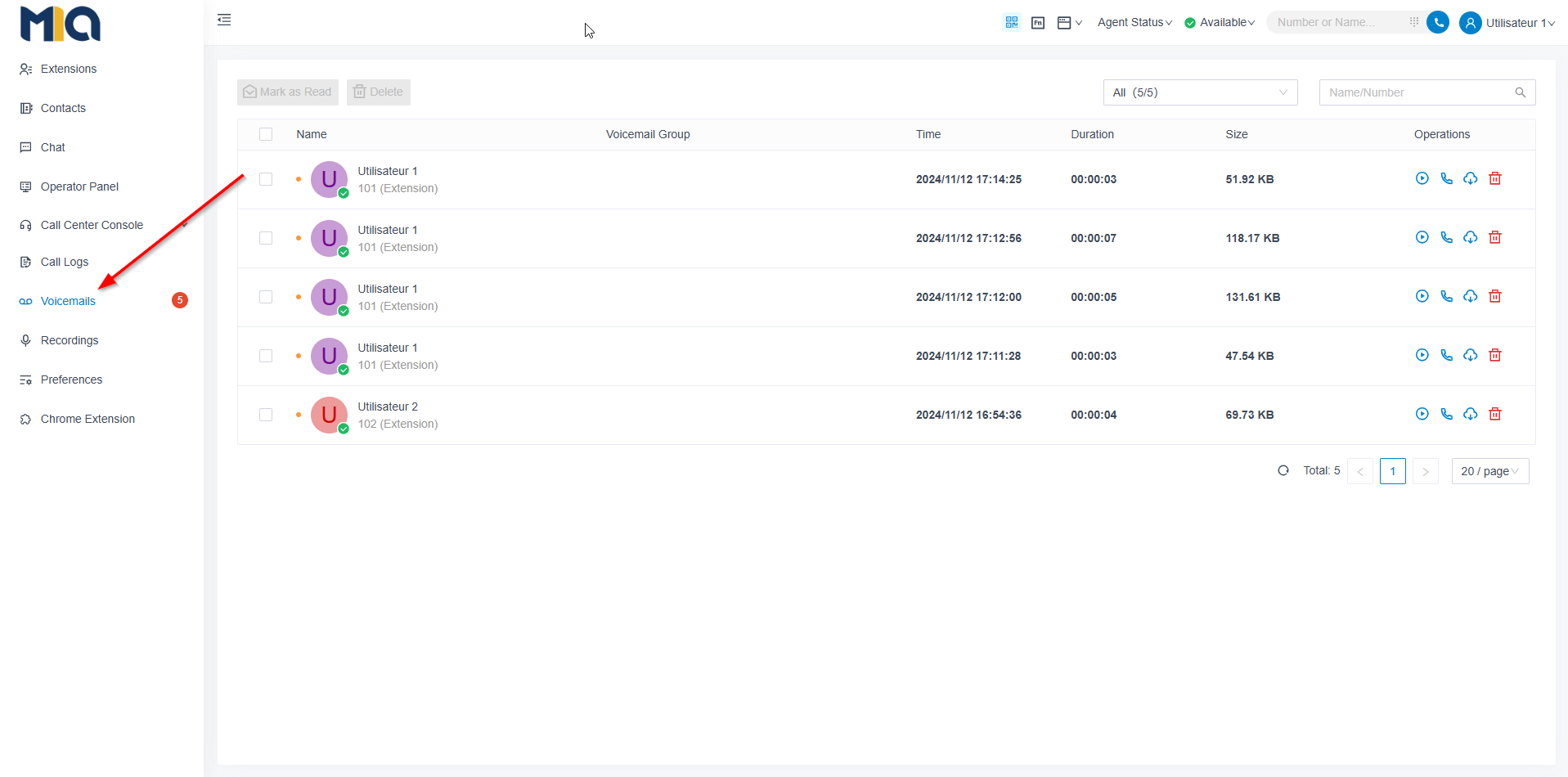Click the Time column header
1568x777 pixels.
coord(928,134)
